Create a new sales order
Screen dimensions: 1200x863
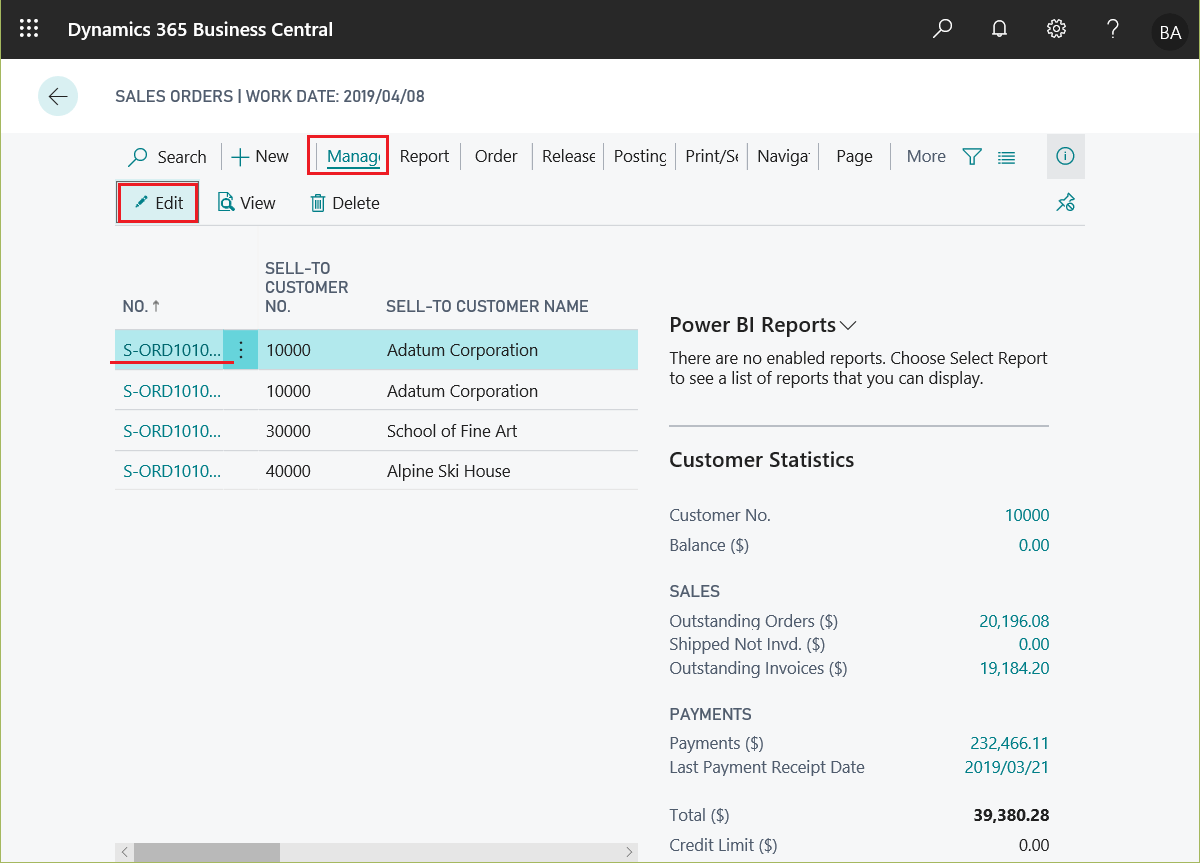(260, 157)
